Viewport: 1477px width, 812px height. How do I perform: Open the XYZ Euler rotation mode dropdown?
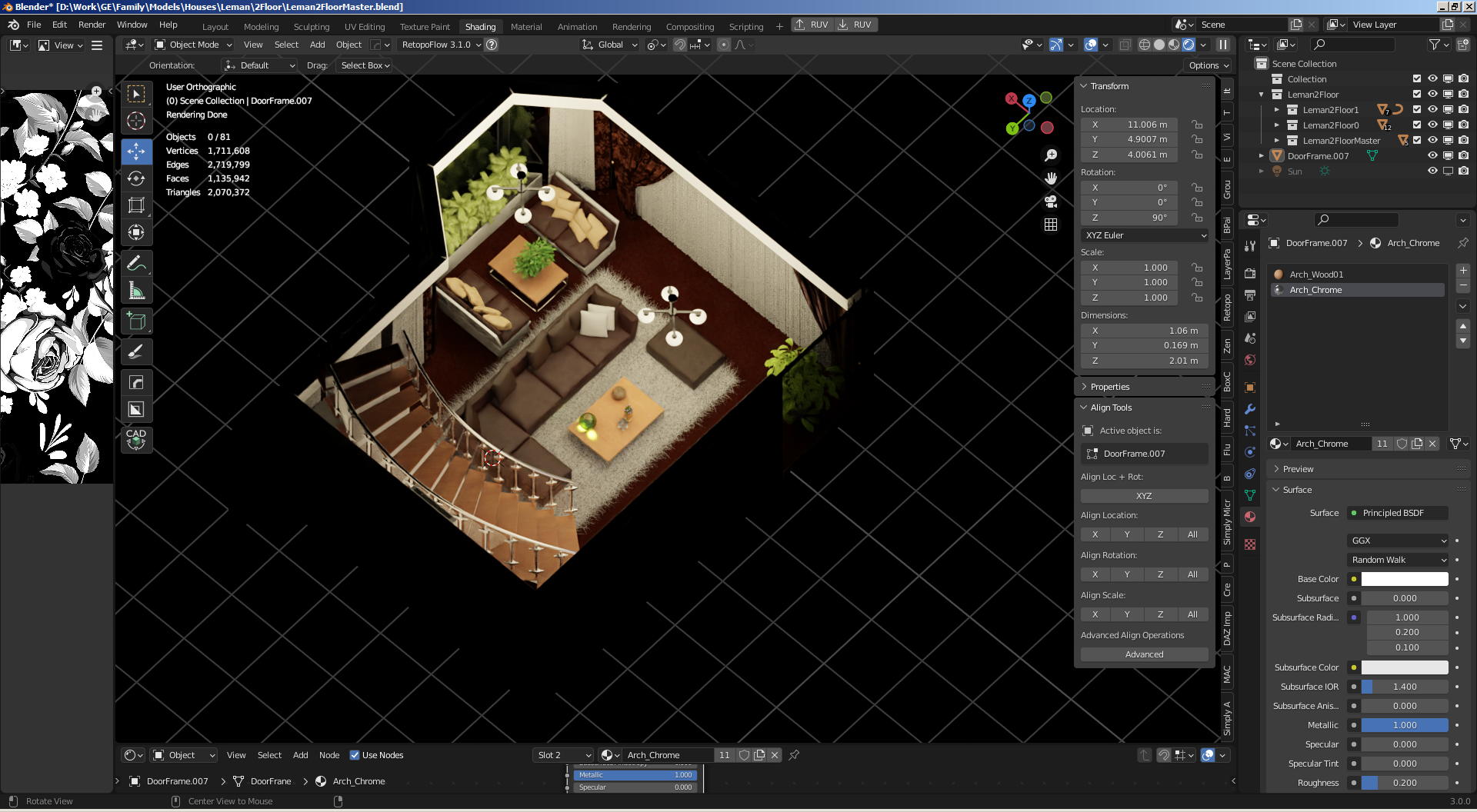[x=1145, y=235]
